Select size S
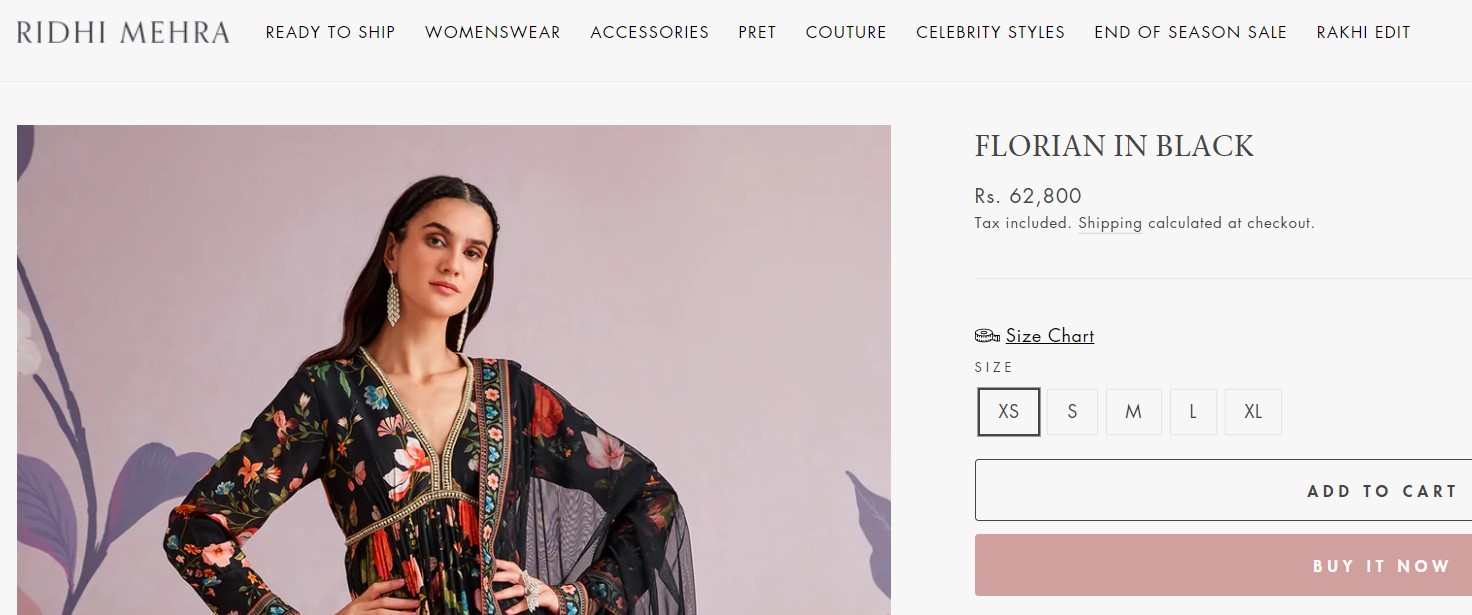The image size is (1472, 615). (x=1072, y=412)
